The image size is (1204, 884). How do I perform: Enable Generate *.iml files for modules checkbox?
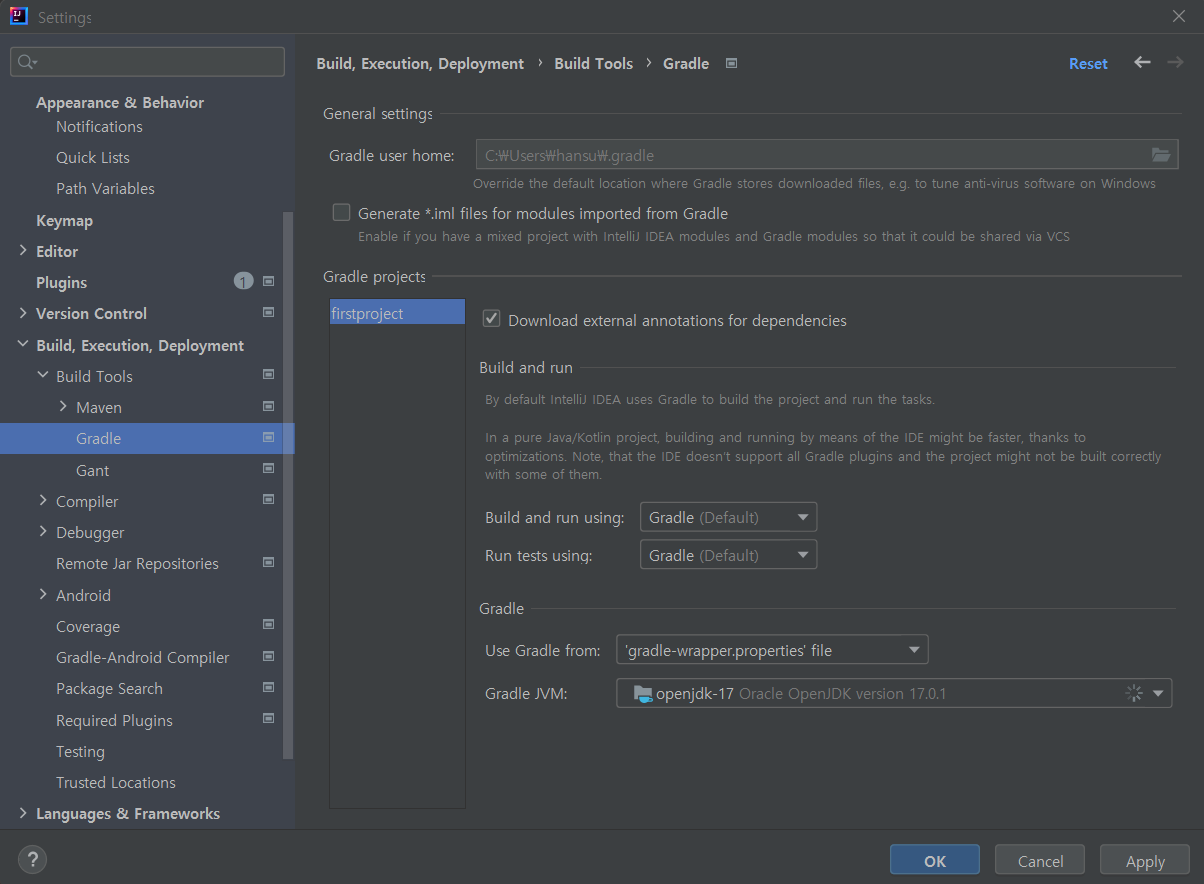tap(342, 213)
